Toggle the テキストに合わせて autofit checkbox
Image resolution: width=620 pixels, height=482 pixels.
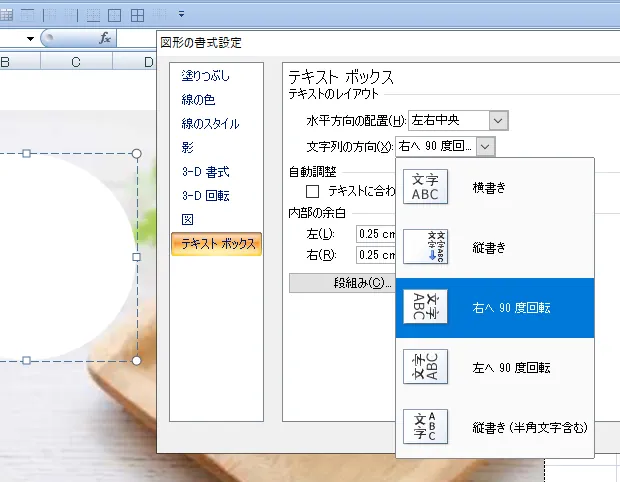pos(313,190)
